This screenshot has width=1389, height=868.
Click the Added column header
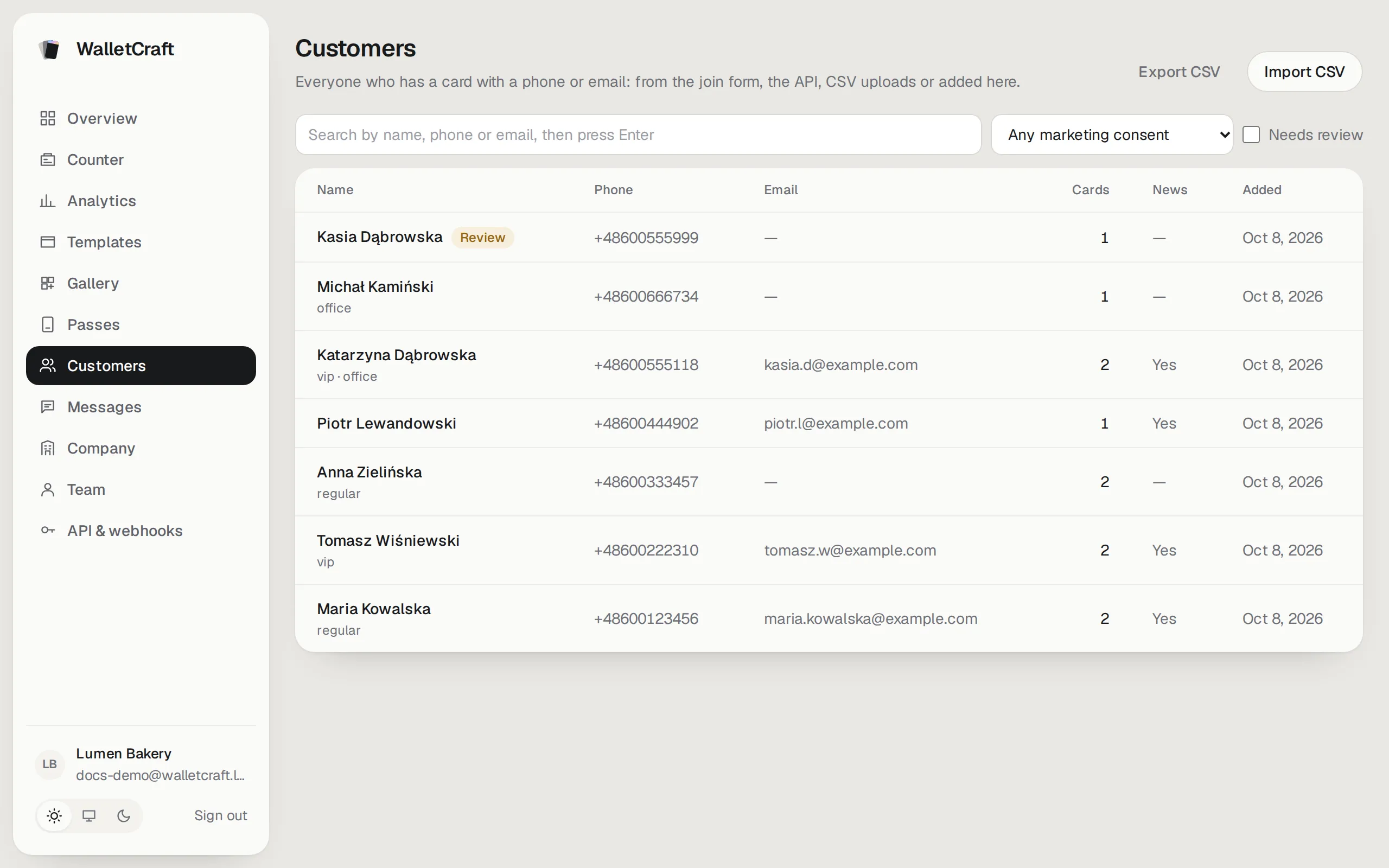point(1261,190)
